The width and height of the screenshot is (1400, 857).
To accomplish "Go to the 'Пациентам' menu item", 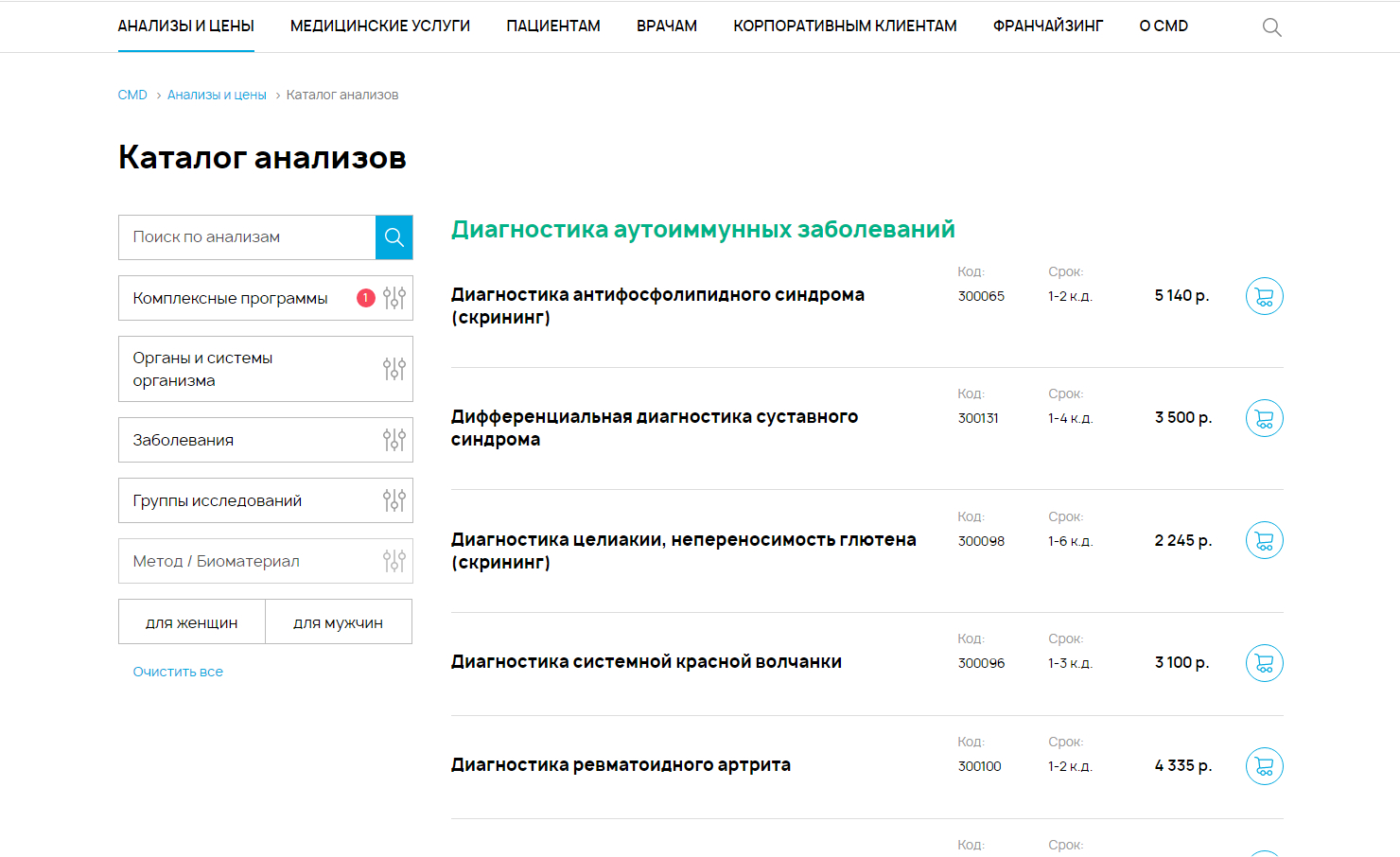I will click(x=552, y=26).
